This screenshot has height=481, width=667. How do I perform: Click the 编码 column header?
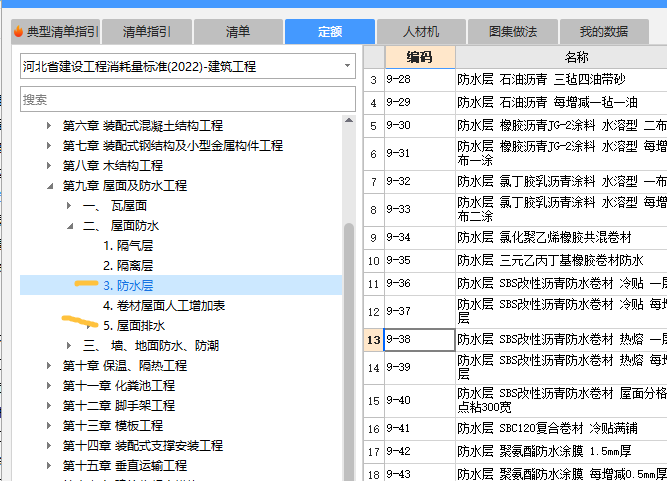[x=420, y=57]
